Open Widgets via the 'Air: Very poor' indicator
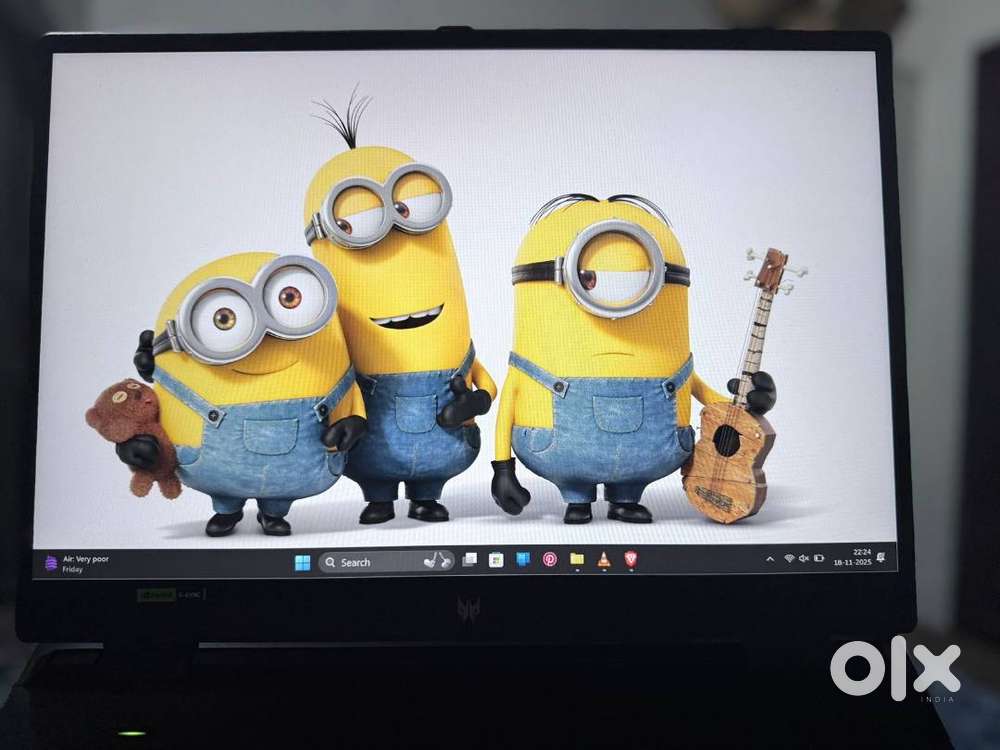 (x=80, y=557)
